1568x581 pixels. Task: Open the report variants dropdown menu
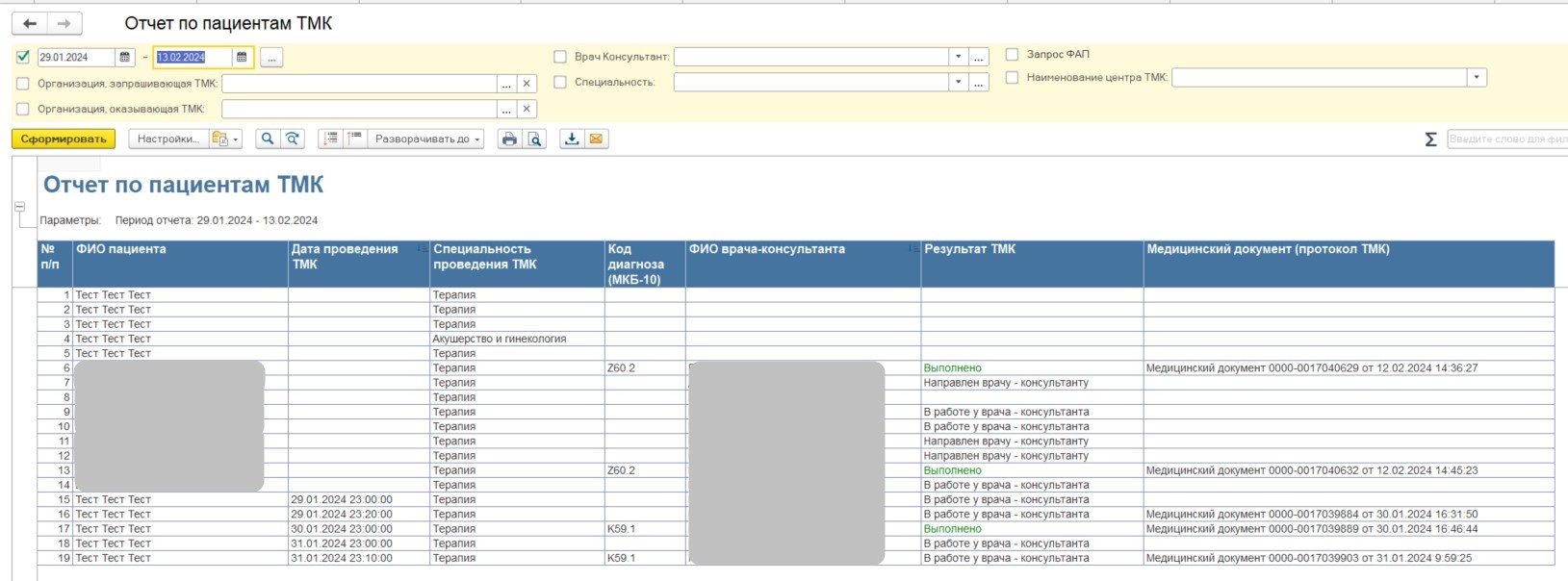click(225, 139)
